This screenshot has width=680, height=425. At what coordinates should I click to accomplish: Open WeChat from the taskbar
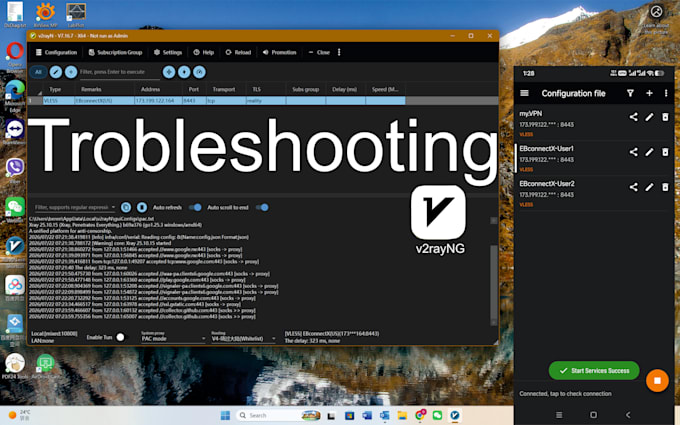point(437,415)
